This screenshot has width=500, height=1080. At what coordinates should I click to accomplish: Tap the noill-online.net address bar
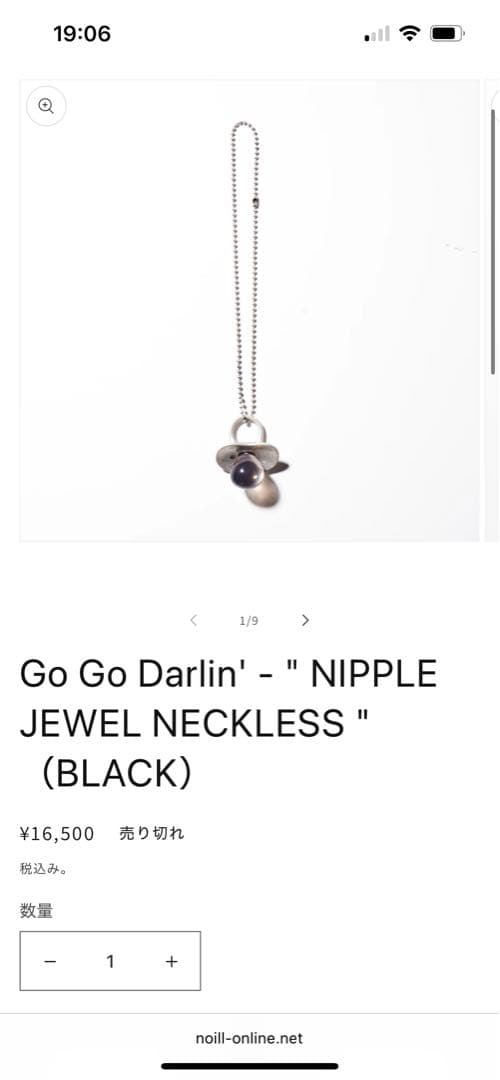[249, 1038]
